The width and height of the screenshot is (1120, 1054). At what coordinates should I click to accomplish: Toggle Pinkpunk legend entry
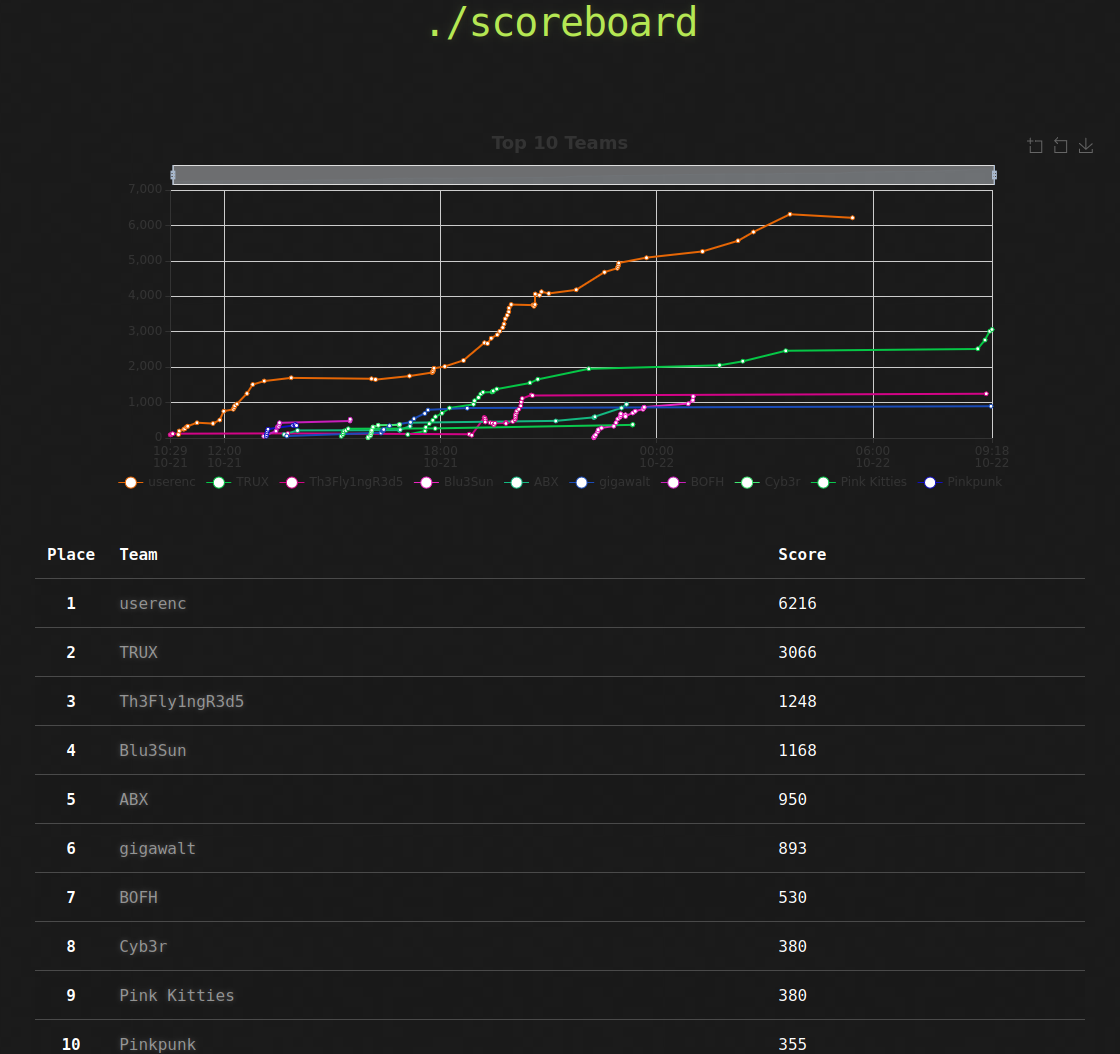960,482
